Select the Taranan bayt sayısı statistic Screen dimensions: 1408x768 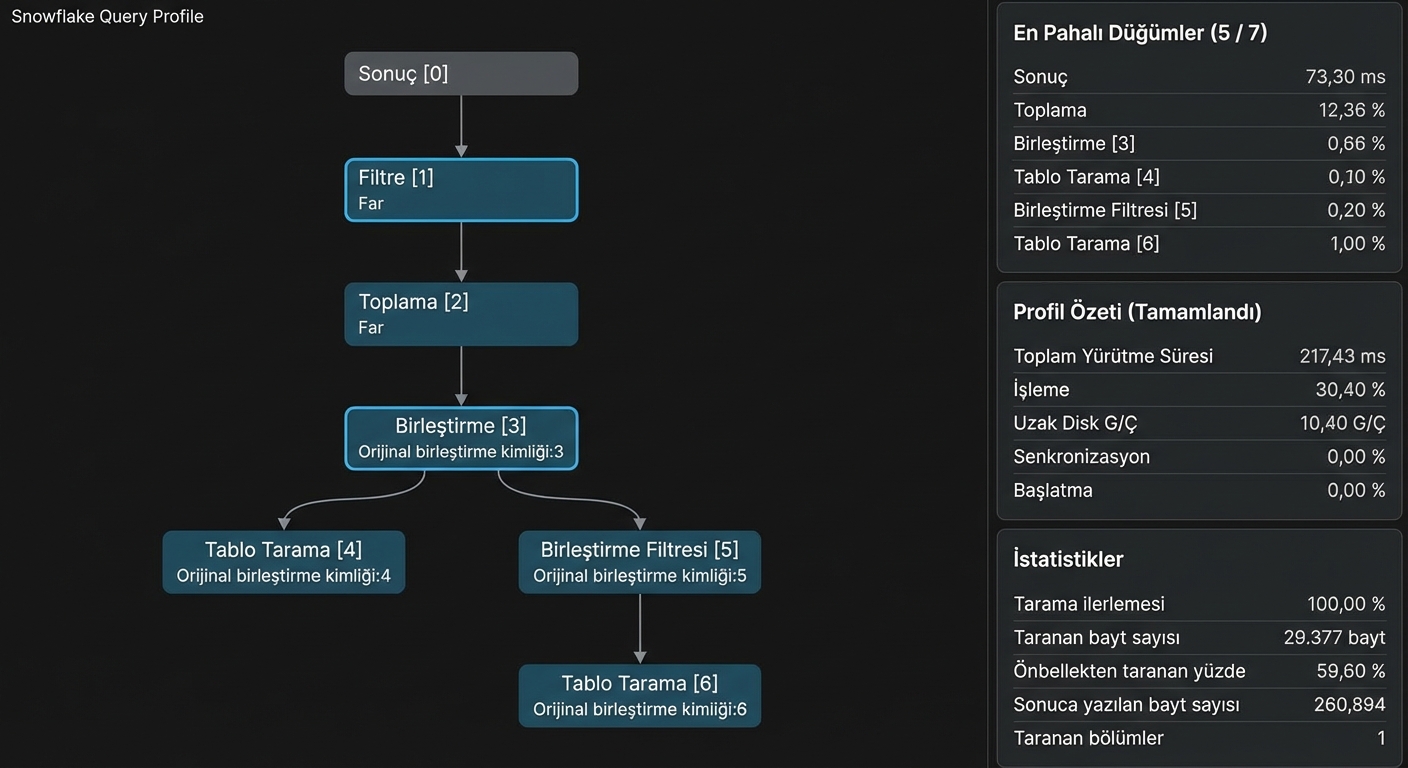(1199, 638)
